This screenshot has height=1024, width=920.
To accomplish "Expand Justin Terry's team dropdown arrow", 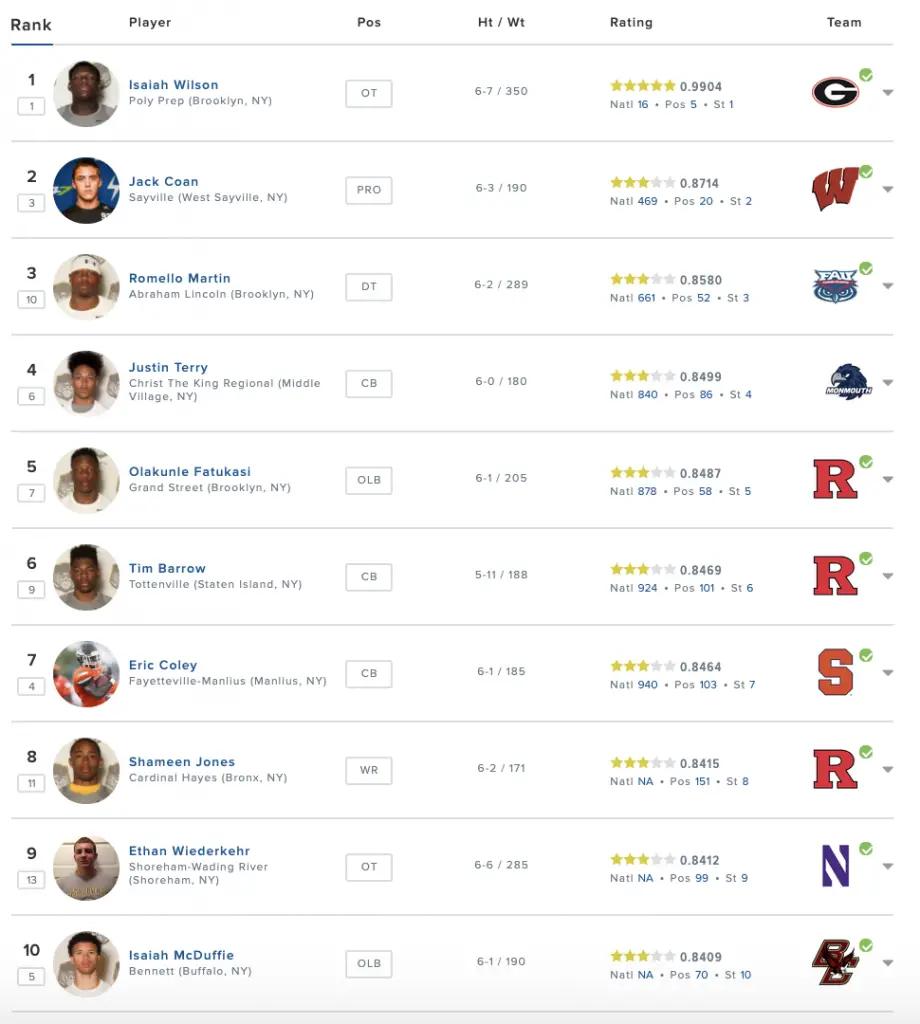I will (887, 382).
